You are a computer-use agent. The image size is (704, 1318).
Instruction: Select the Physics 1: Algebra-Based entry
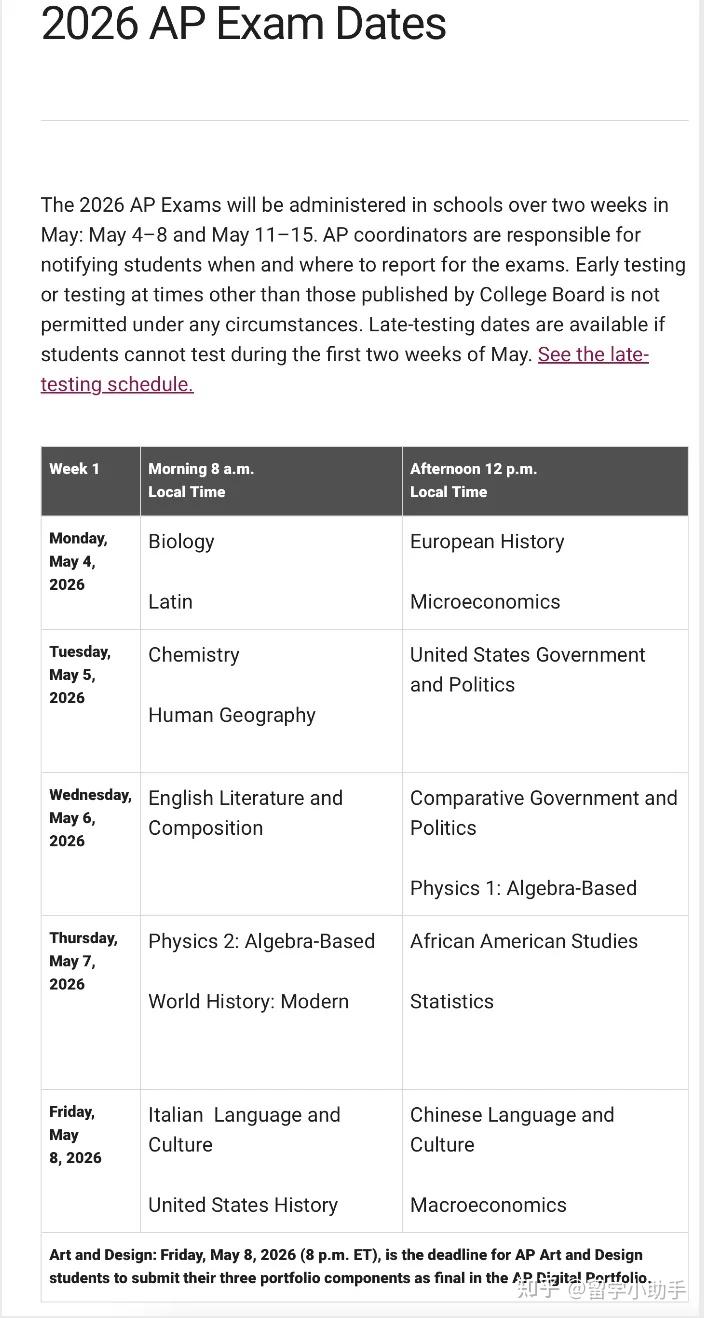(523, 888)
